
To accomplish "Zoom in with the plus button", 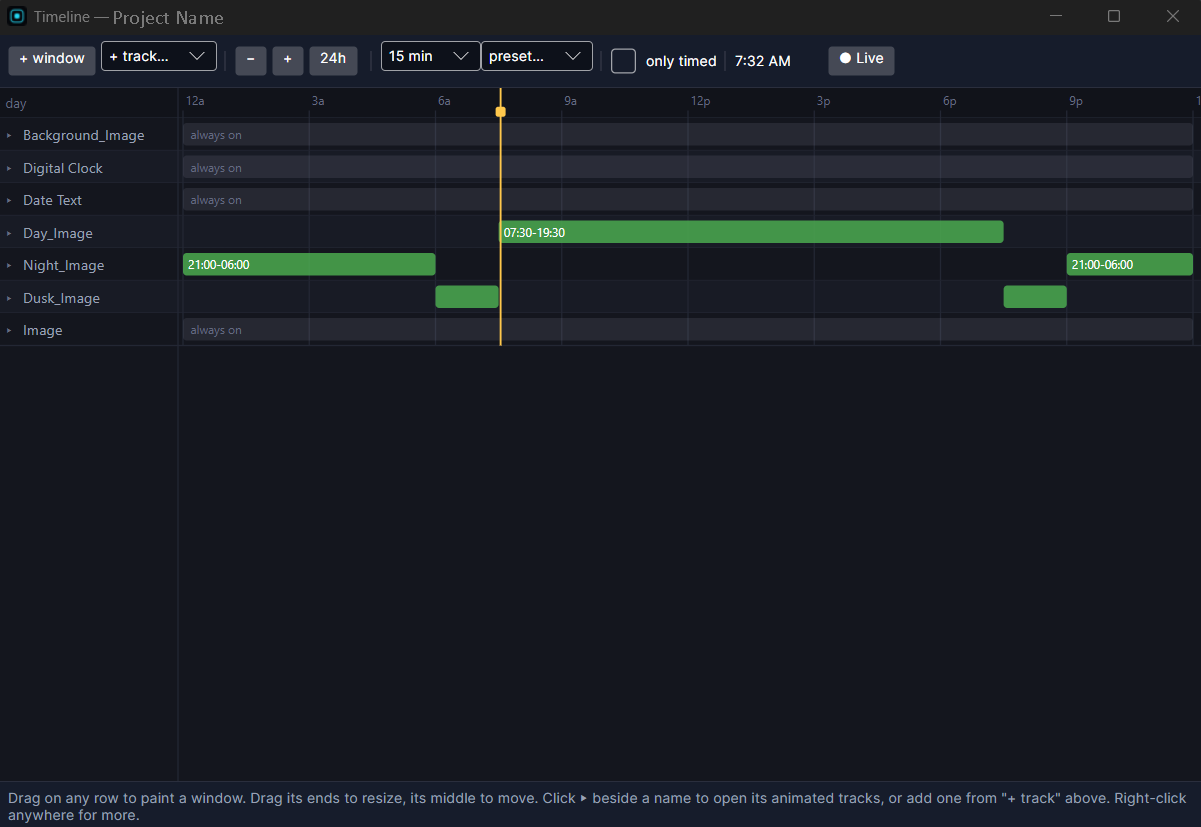I will tap(287, 60).
